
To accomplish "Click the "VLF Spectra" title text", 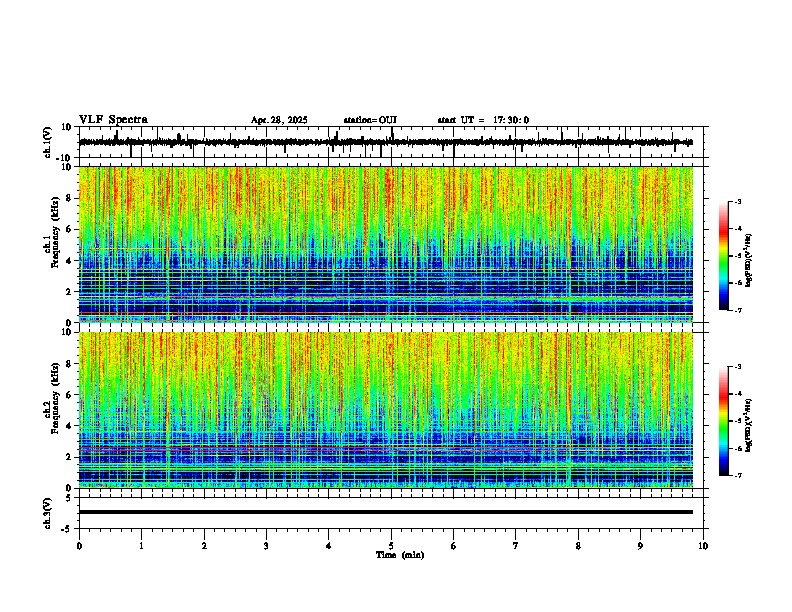I will [x=113, y=120].
